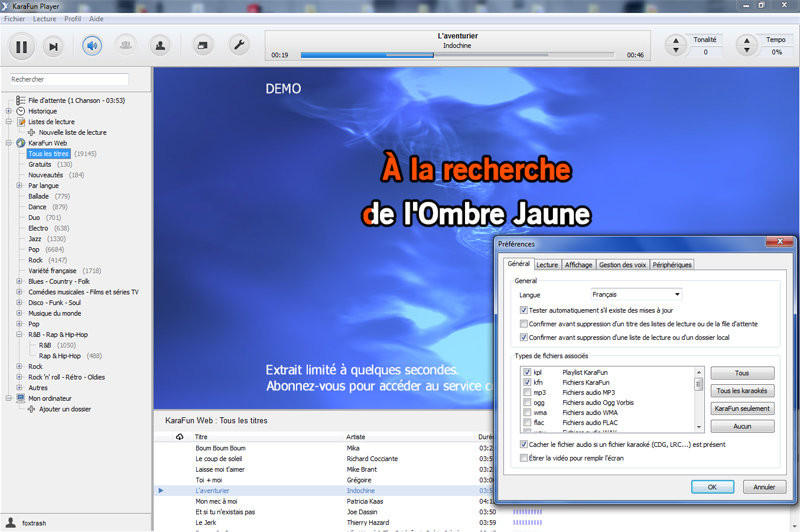Image resolution: width=800 pixels, height=532 pixels.
Task: Click the Tous les karaokés button
Action: [x=742, y=391]
